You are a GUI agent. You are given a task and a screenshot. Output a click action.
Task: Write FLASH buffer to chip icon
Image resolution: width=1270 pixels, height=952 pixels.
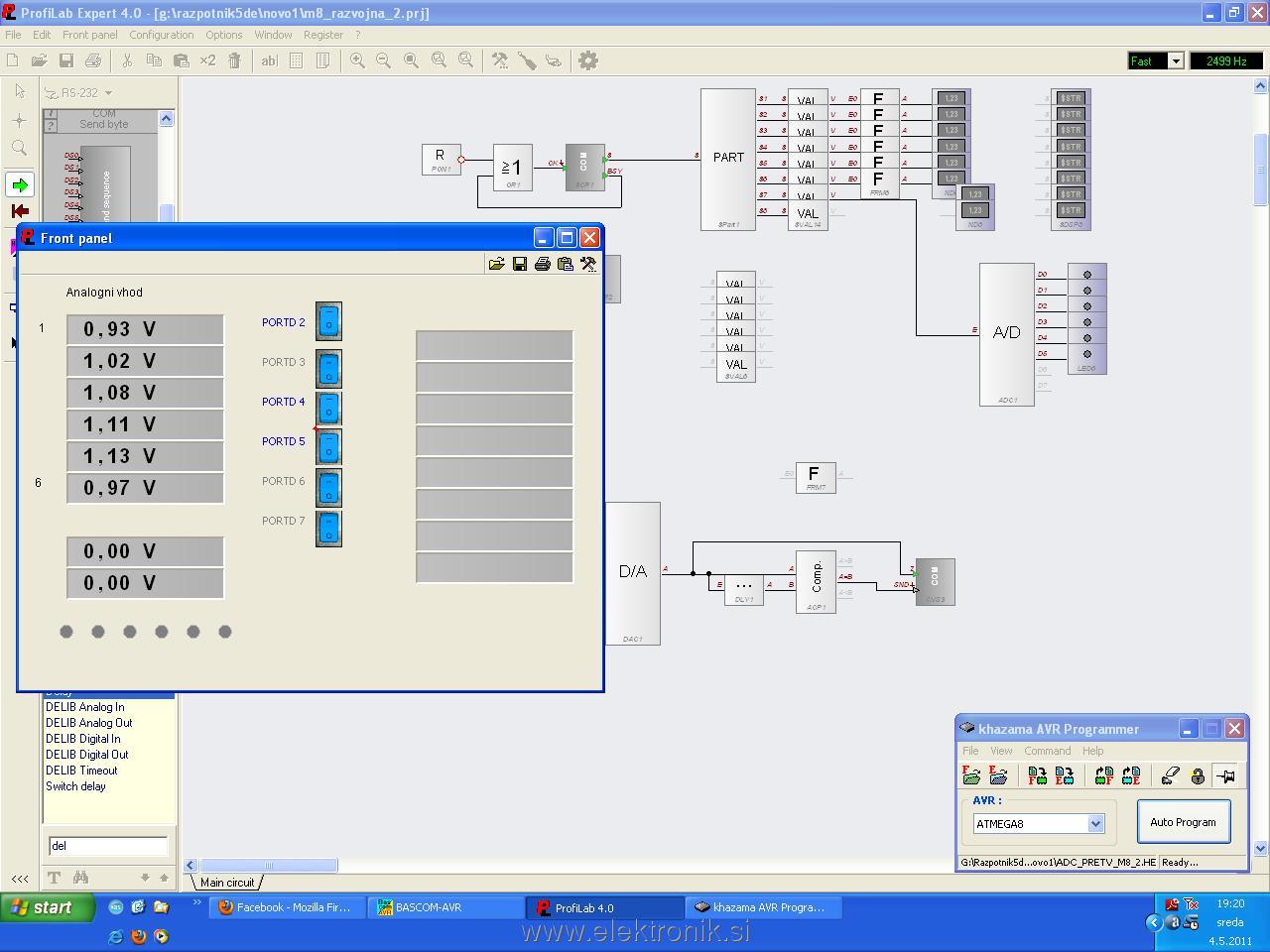pos(1038,775)
